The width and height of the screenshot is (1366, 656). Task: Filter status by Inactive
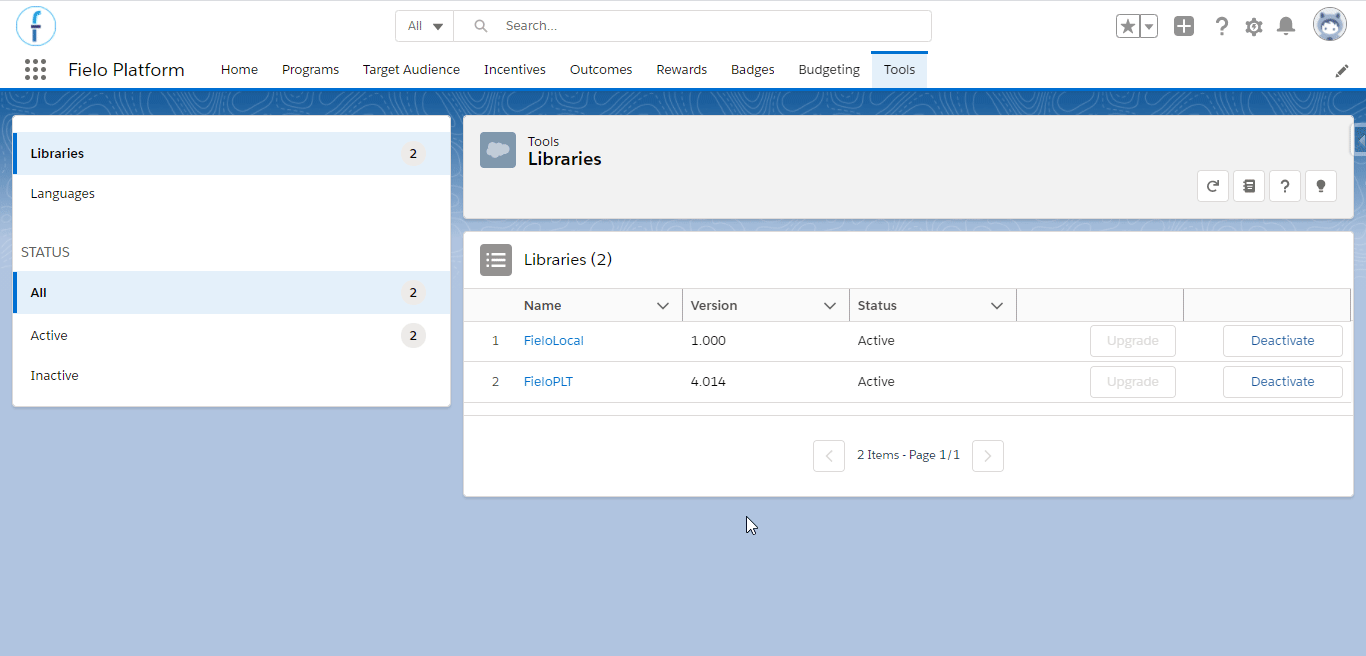click(x=231, y=376)
